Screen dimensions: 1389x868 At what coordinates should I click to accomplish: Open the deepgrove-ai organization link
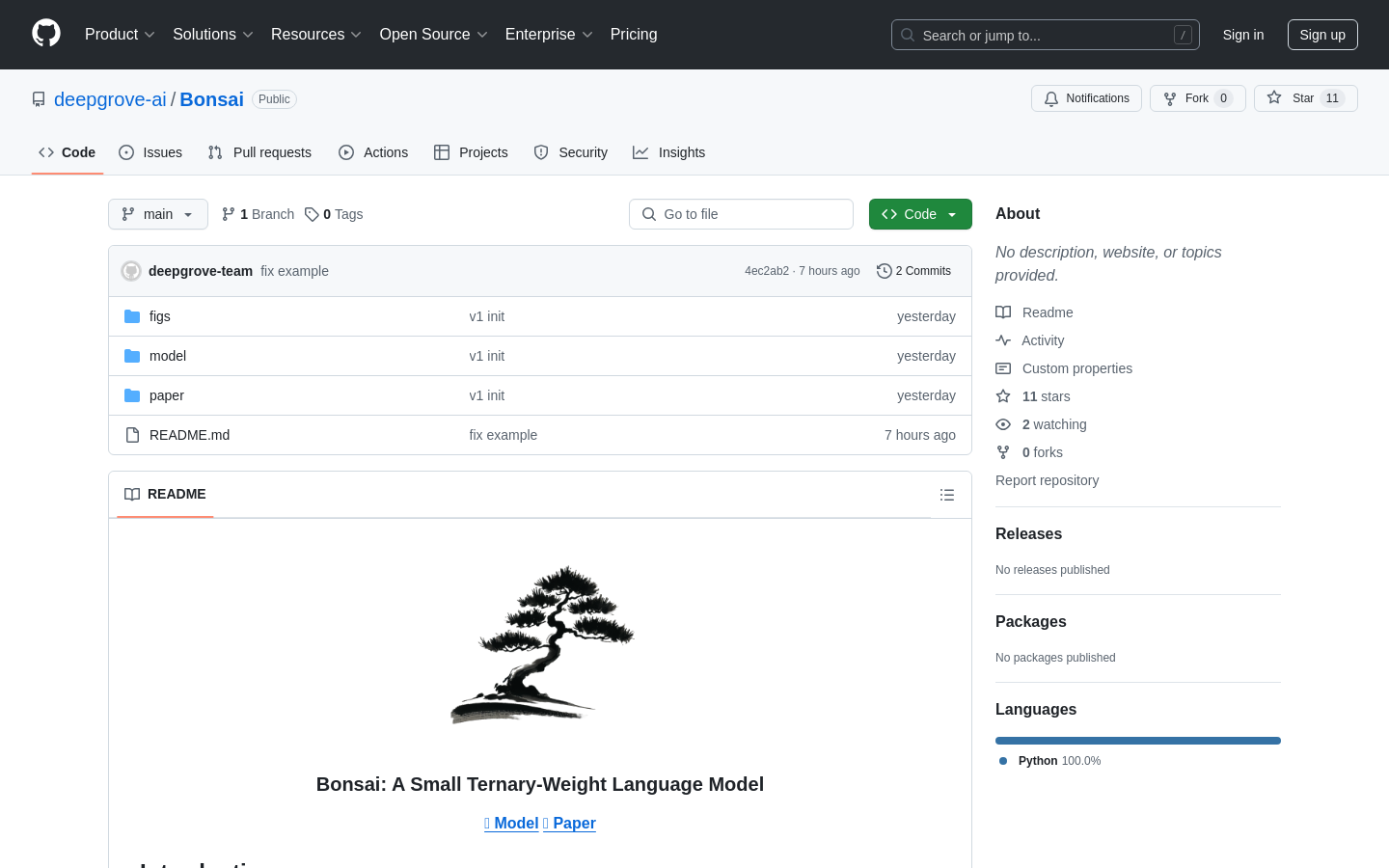[110, 99]
